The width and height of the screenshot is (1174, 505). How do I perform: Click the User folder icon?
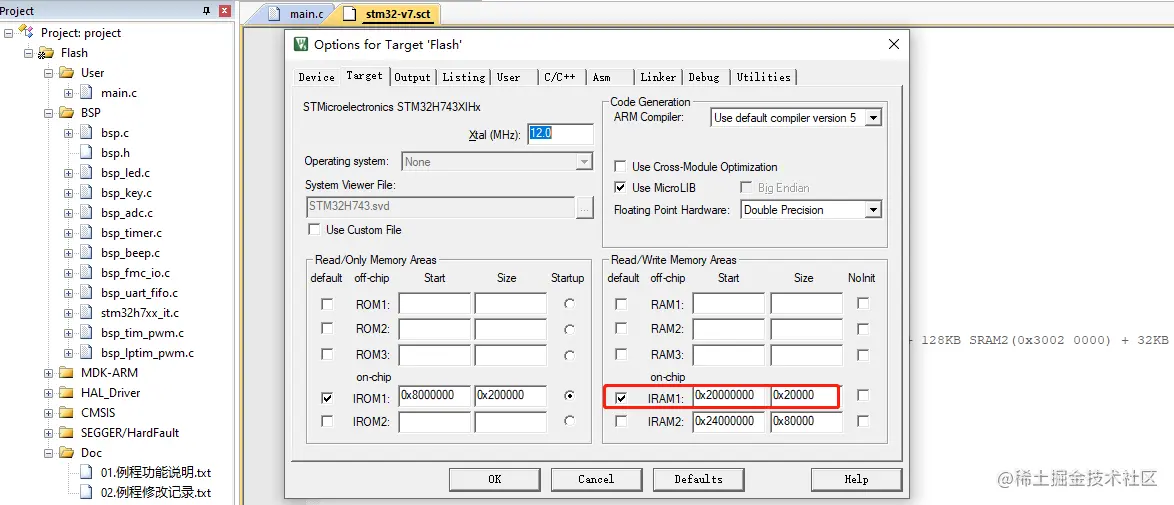click(67, 73)
